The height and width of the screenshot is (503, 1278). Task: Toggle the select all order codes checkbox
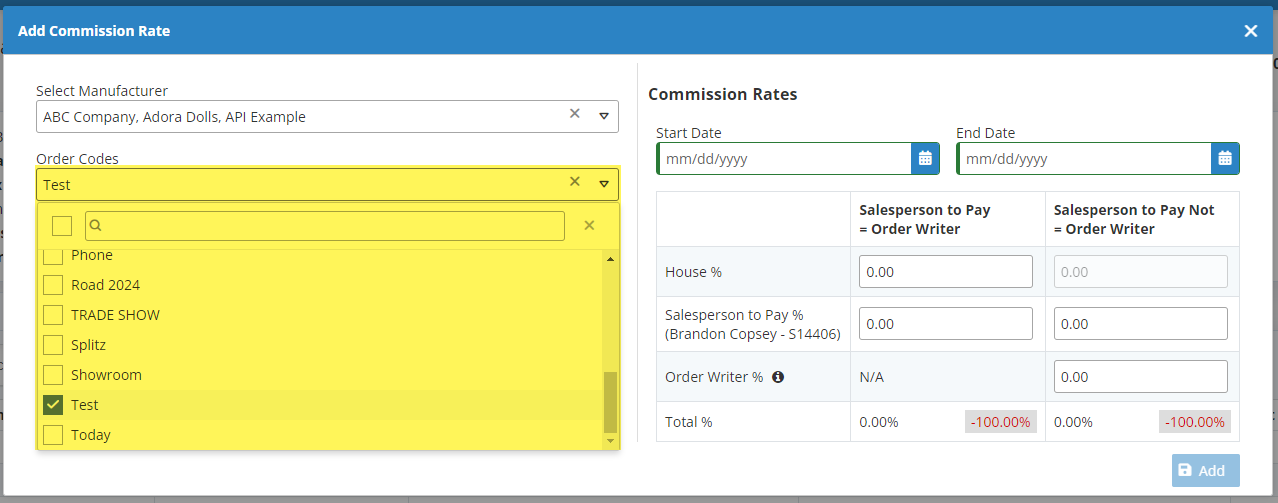(x=62, y=226)
